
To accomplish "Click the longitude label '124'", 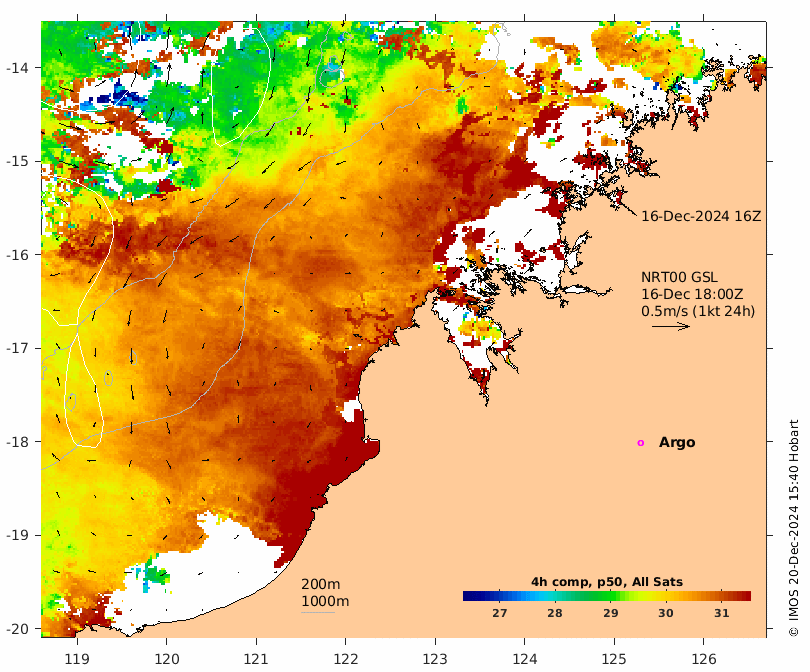I will point(525,659).
